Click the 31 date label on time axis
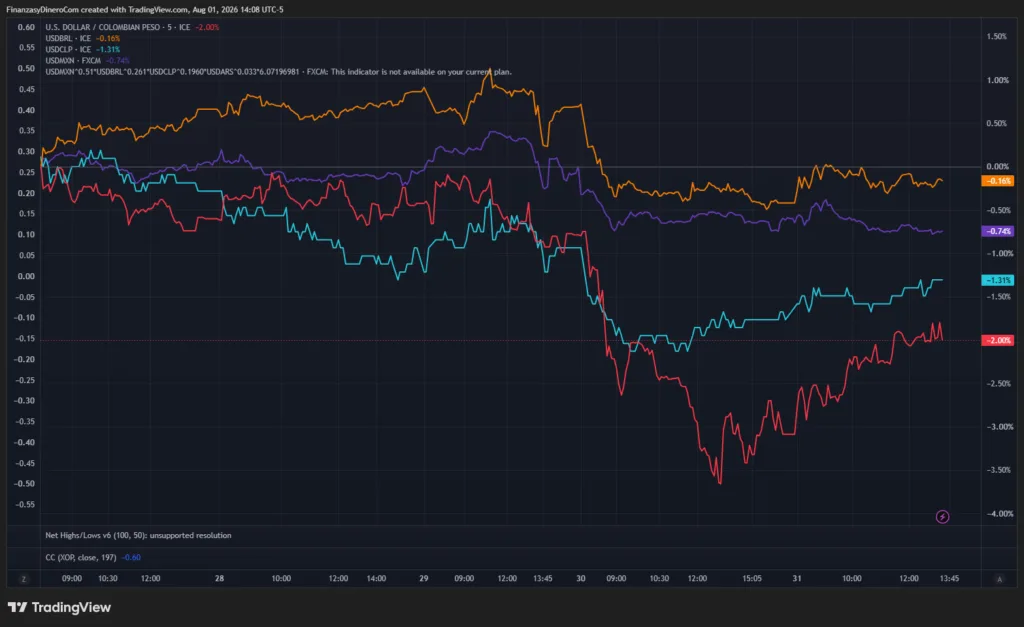1024x627 pixels. [797, 579]
